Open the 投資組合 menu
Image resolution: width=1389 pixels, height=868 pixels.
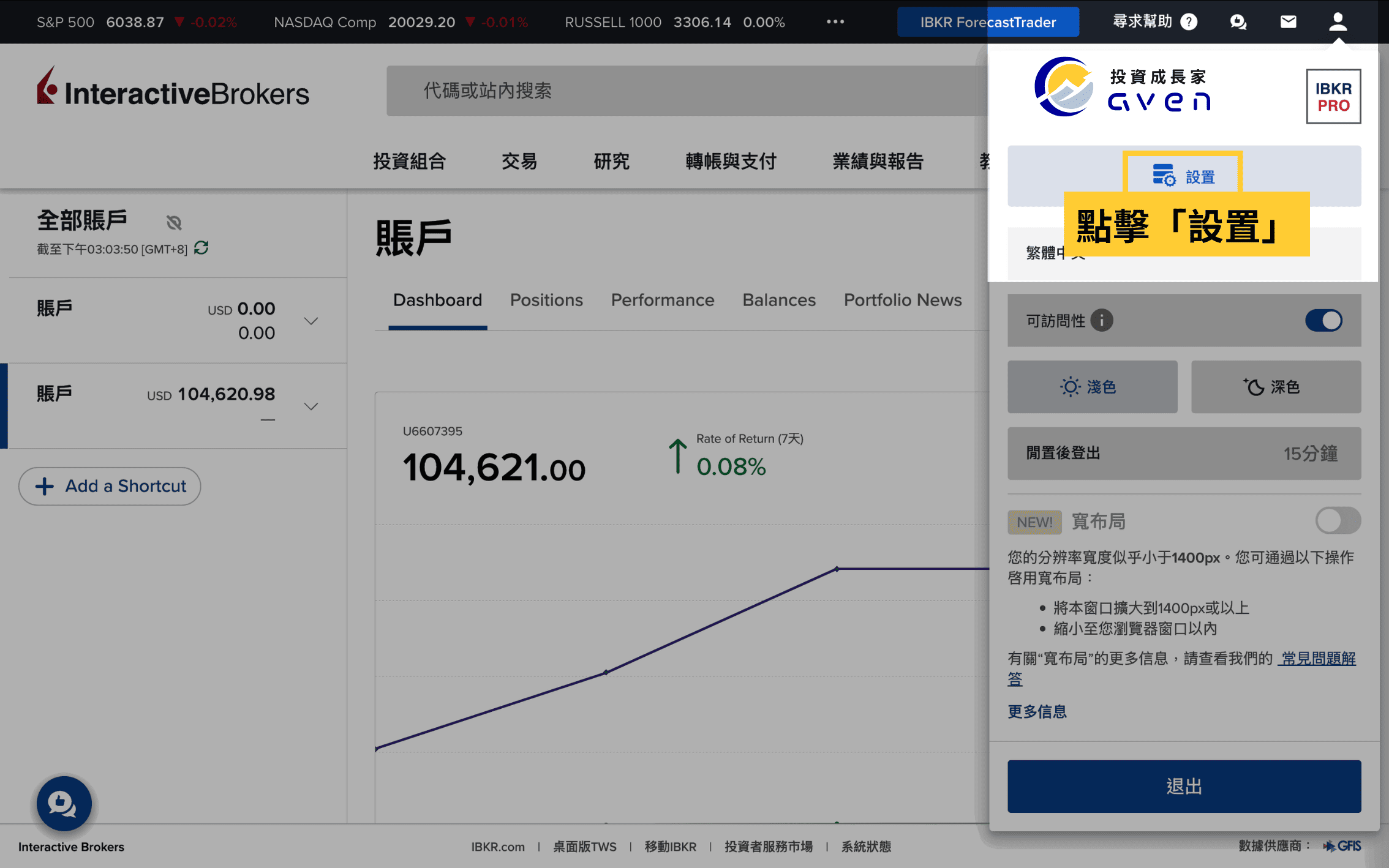(410, 161)
